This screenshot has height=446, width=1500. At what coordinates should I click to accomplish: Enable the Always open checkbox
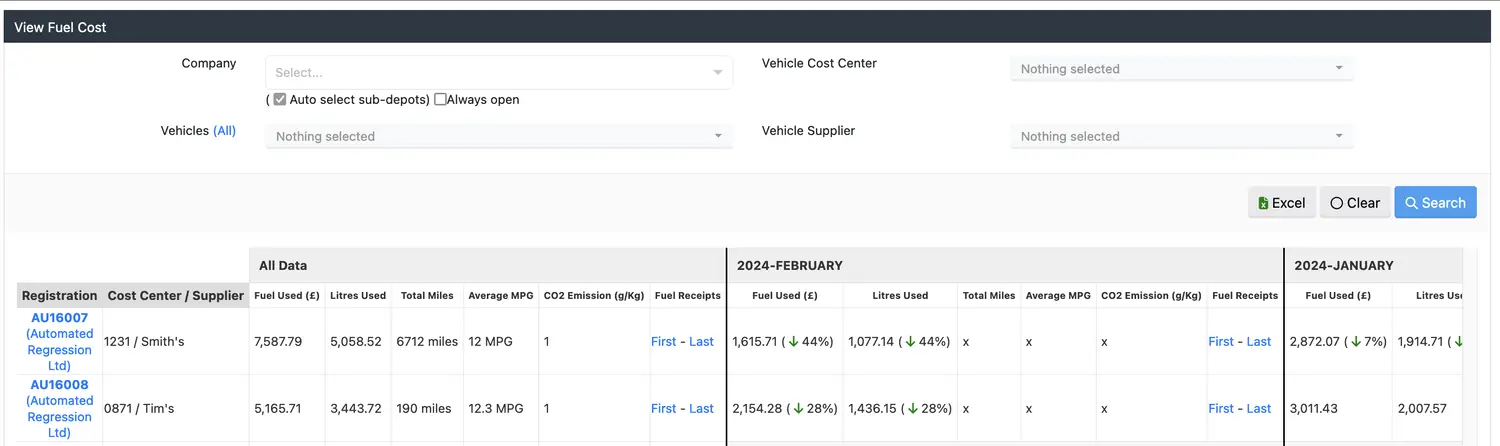coord(440,100)
